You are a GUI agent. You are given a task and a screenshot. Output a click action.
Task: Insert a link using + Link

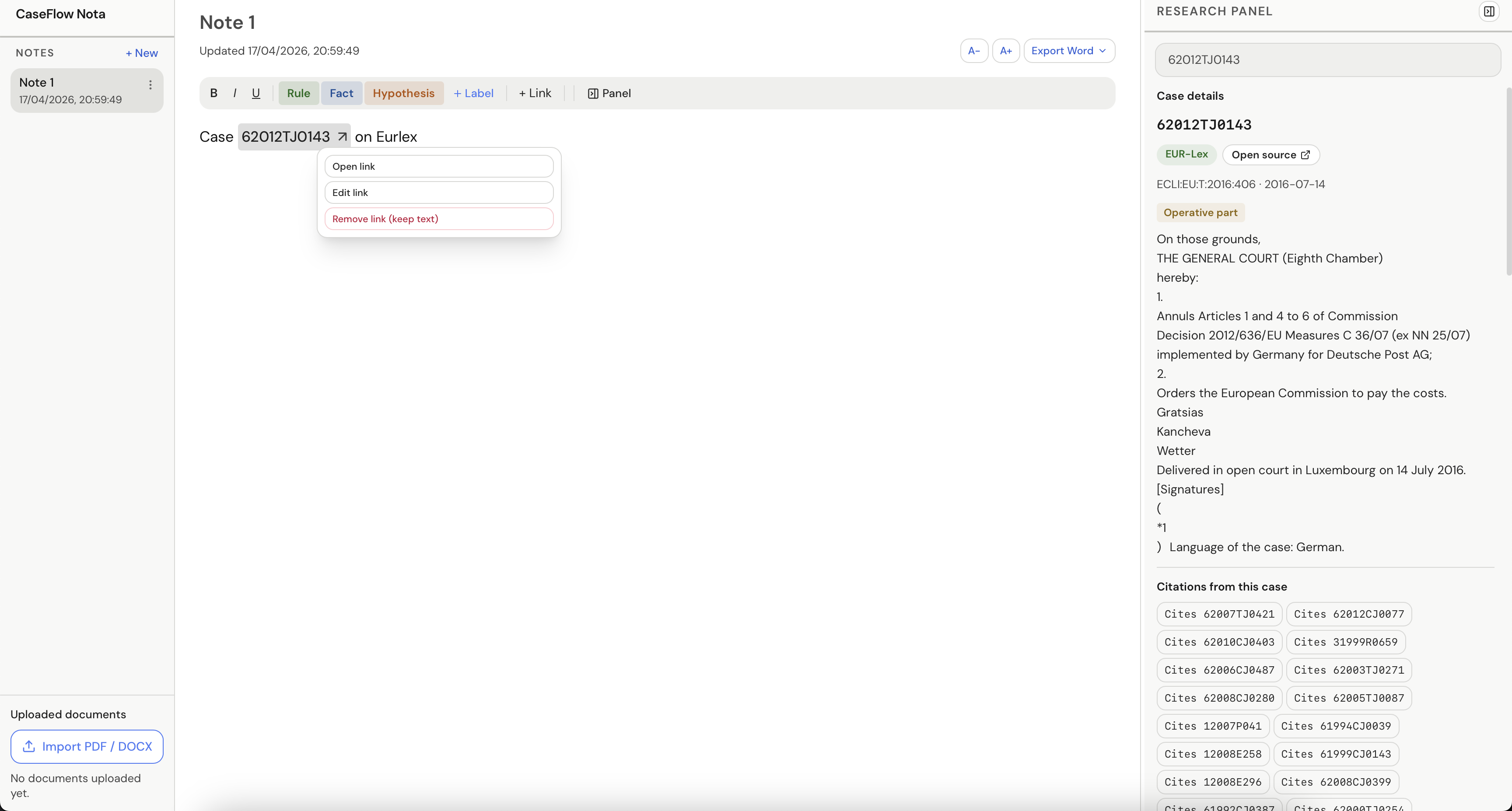click(x=534, y=93)
